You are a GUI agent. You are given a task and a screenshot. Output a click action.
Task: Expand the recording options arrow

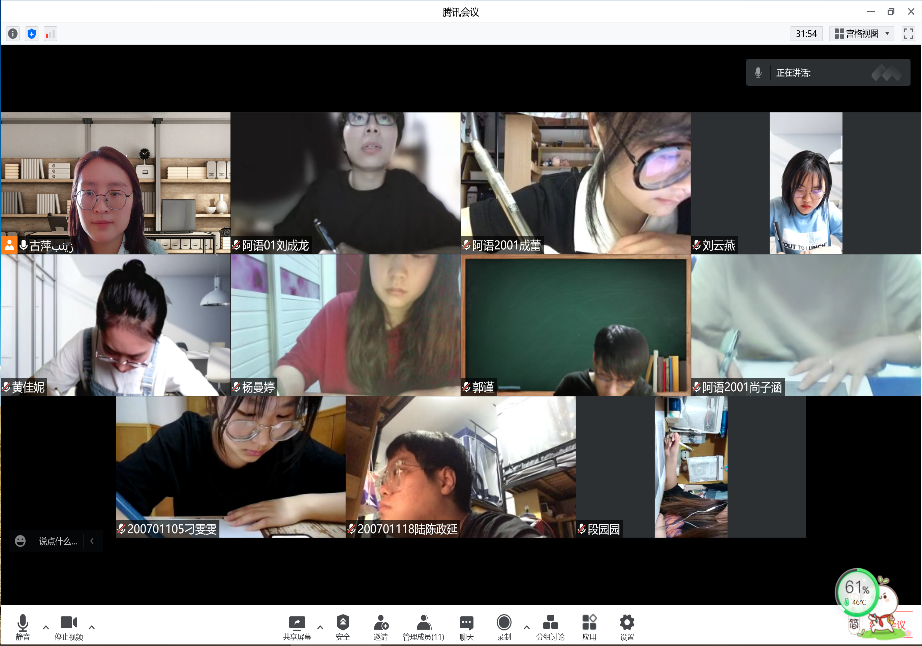[x=527, y=627]
